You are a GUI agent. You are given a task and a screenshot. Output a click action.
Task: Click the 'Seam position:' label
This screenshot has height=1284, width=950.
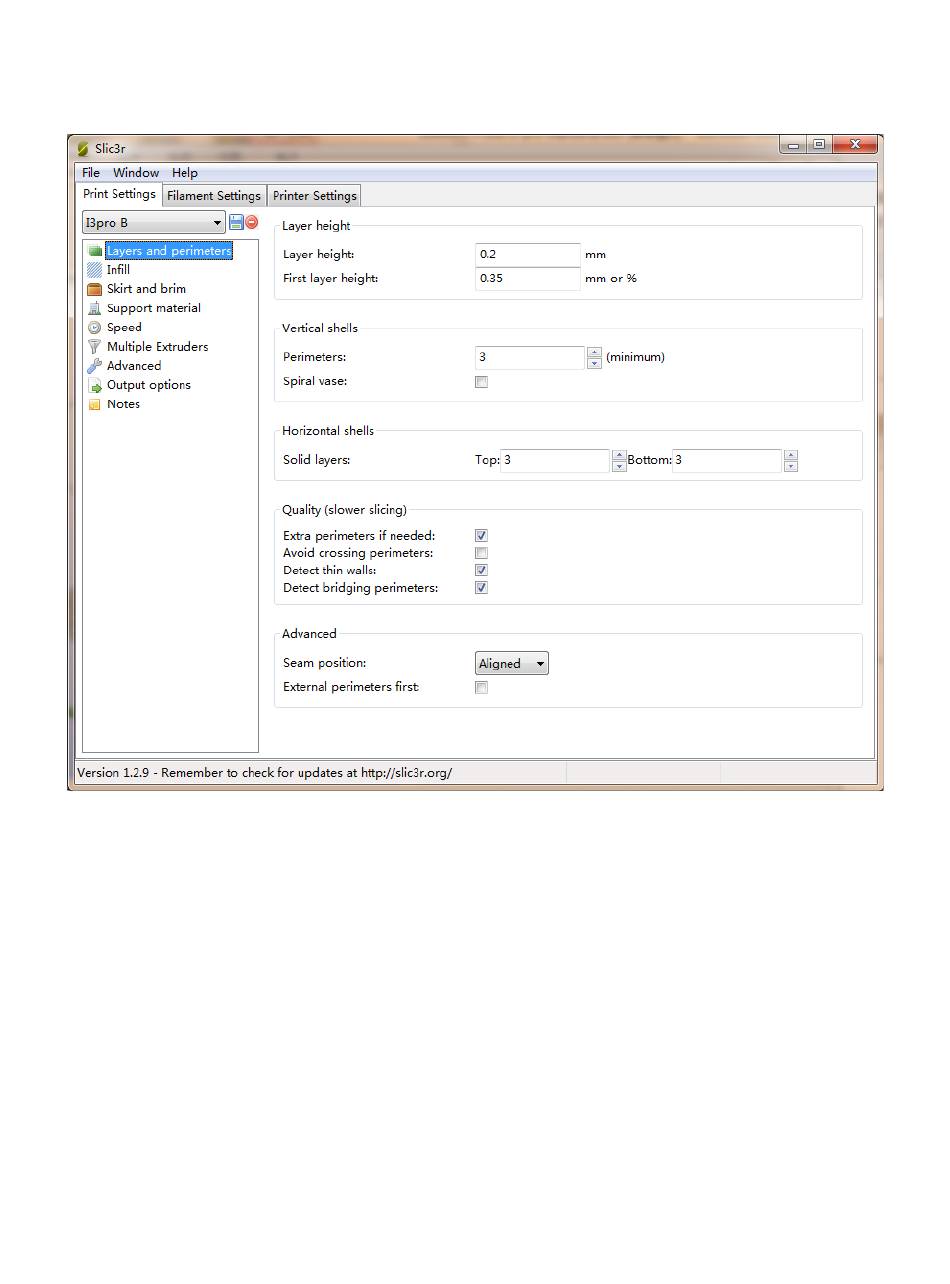point(324,664)
